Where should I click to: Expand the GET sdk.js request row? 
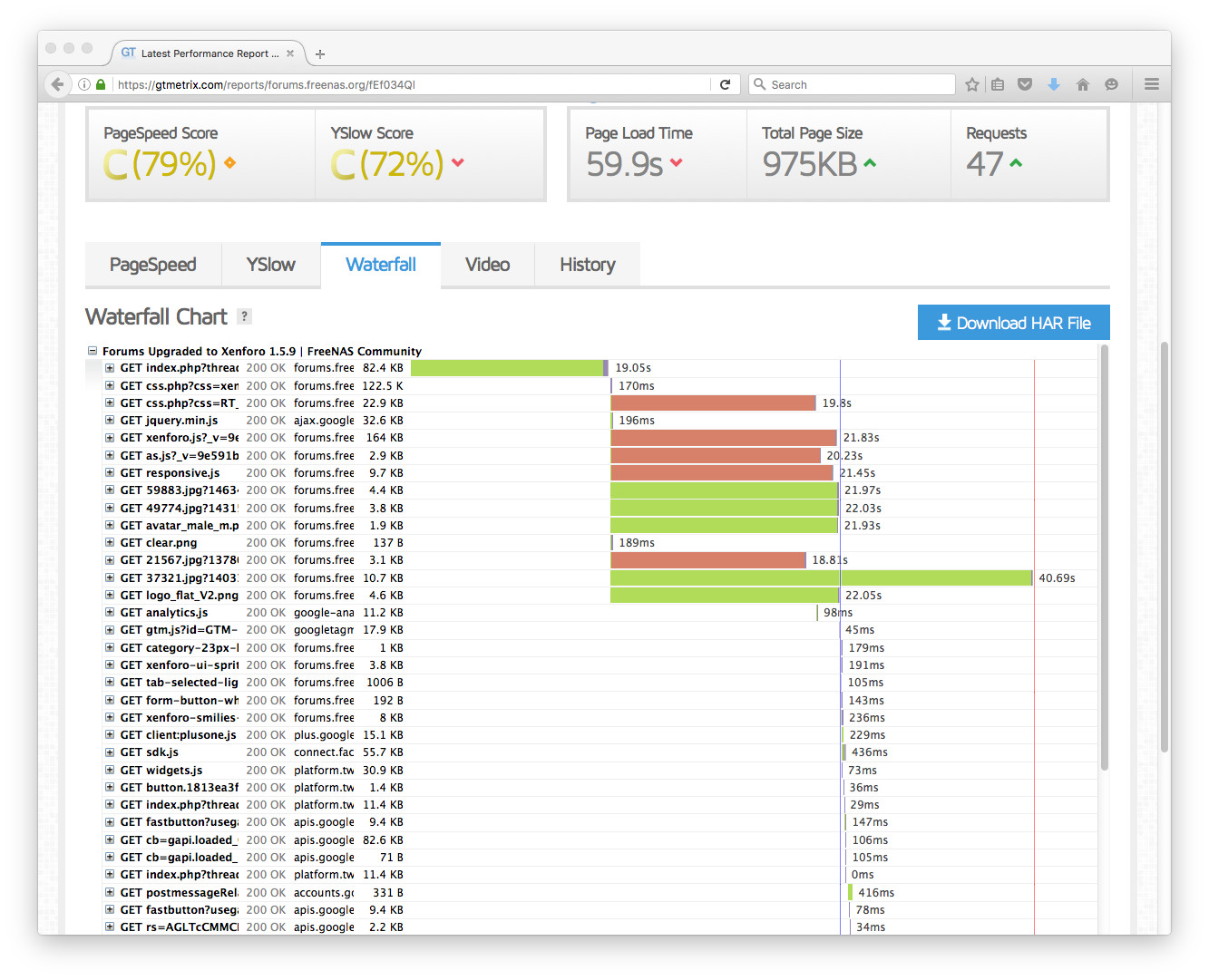click(110, 752)
